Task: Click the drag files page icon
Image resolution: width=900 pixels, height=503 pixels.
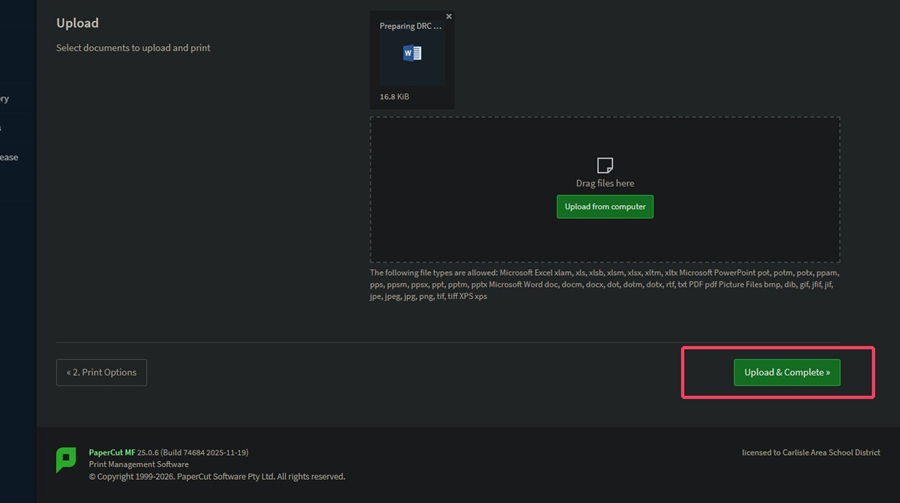Action: pos(605,165)
